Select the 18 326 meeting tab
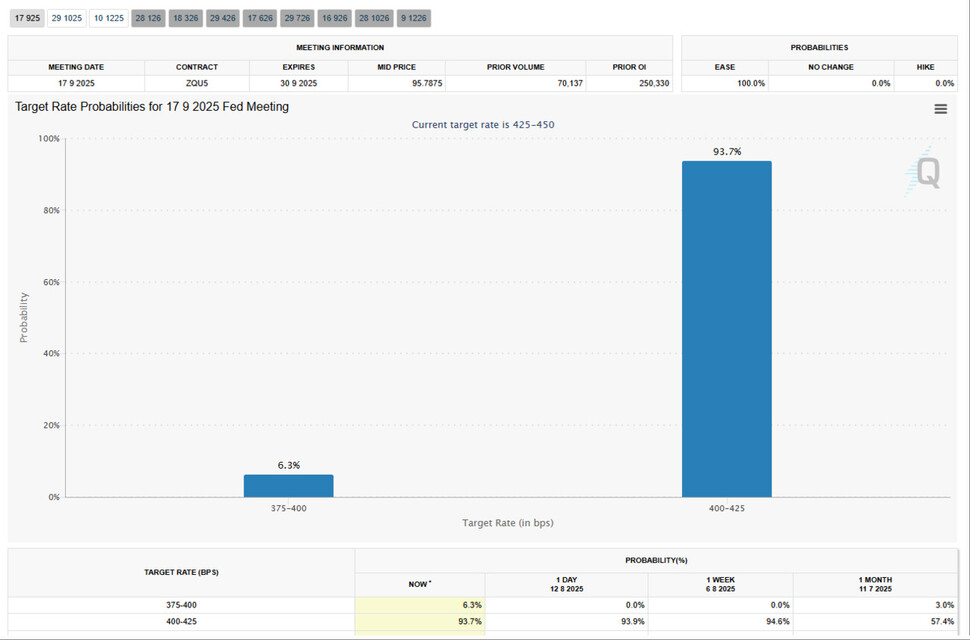Viewport: 970px width, 640px height. click(185, 18)
